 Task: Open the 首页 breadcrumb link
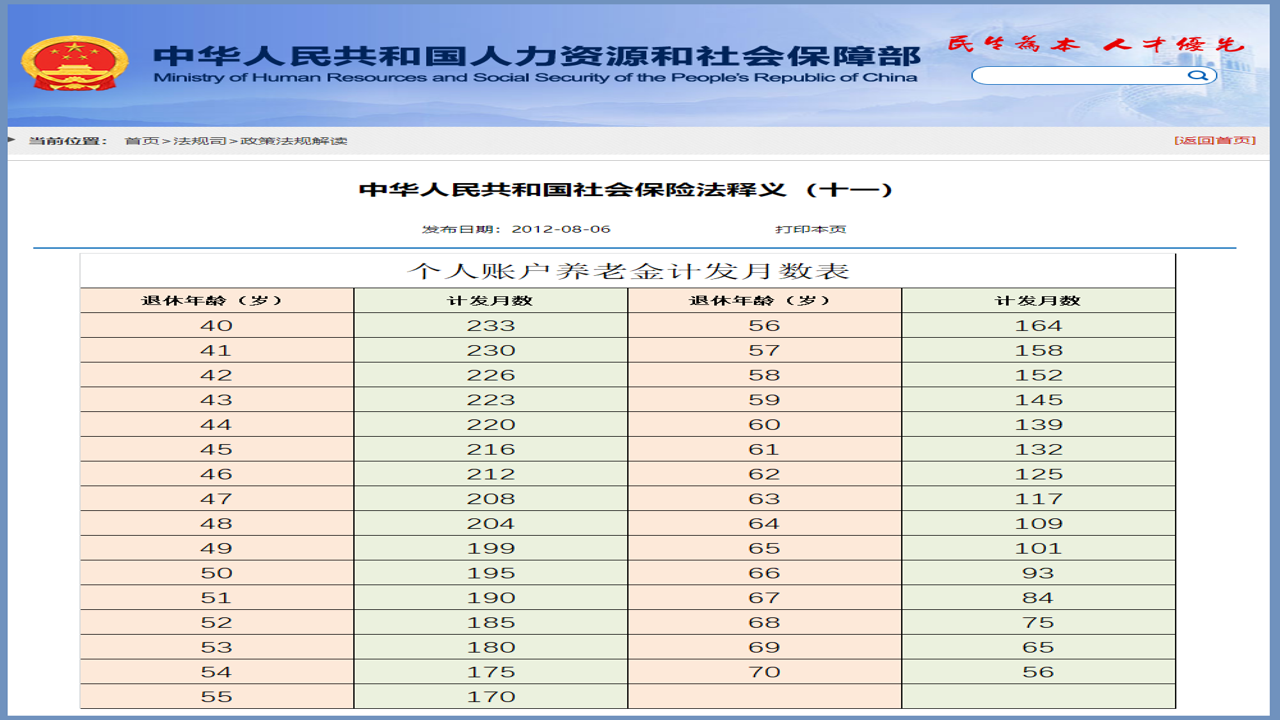click(x=142, y=141)
